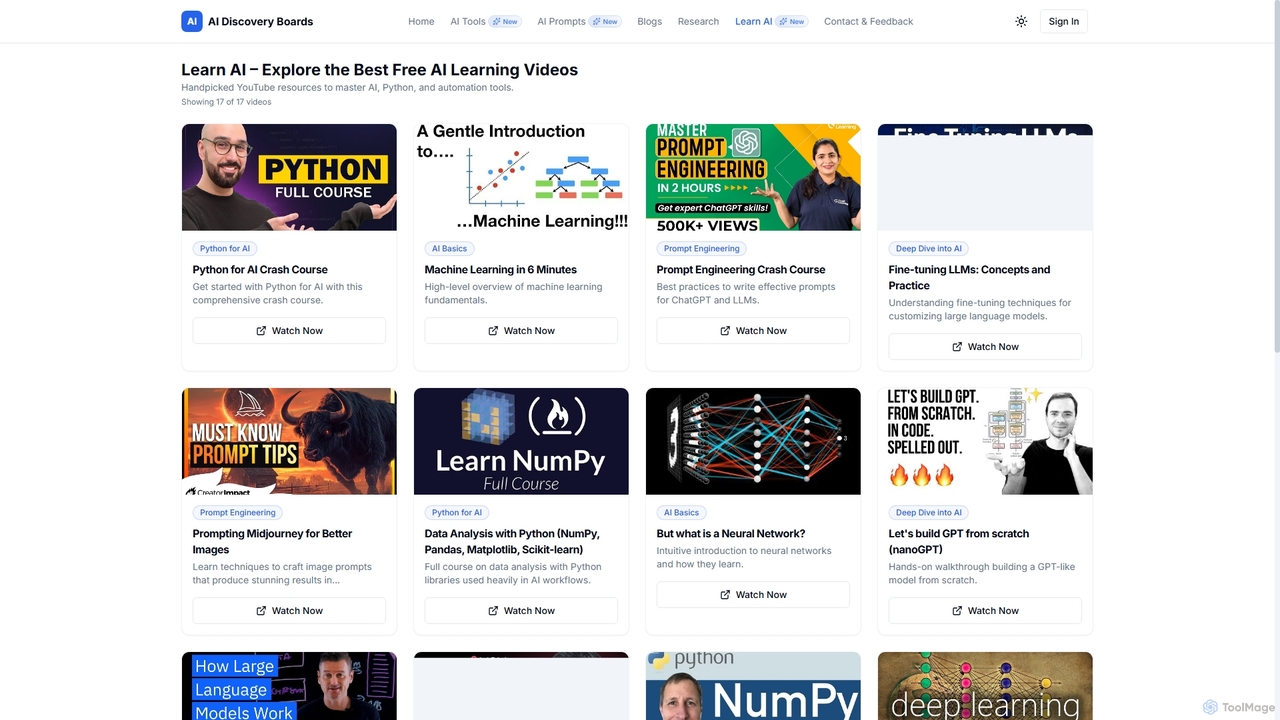This screenshot has height=720, width=1280.
Task: Go to the Blogs page
Action: coord(649,21)
